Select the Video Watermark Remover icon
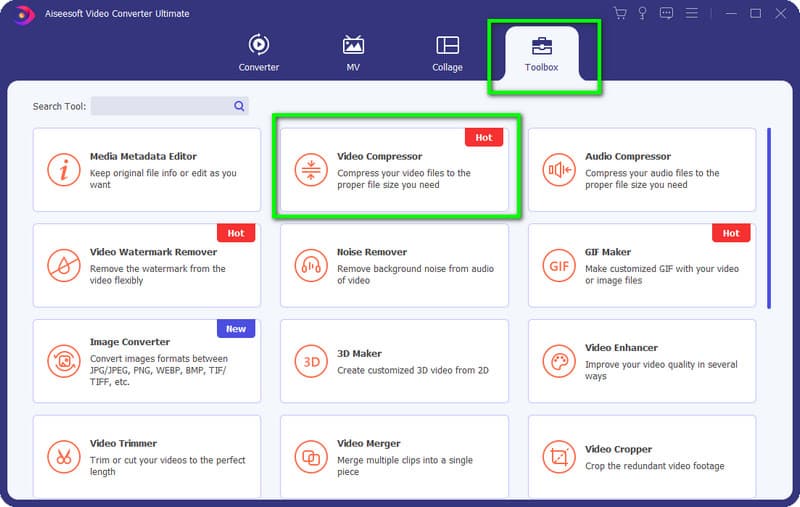The height and width of the screenshot is (507, 800). 64,266
